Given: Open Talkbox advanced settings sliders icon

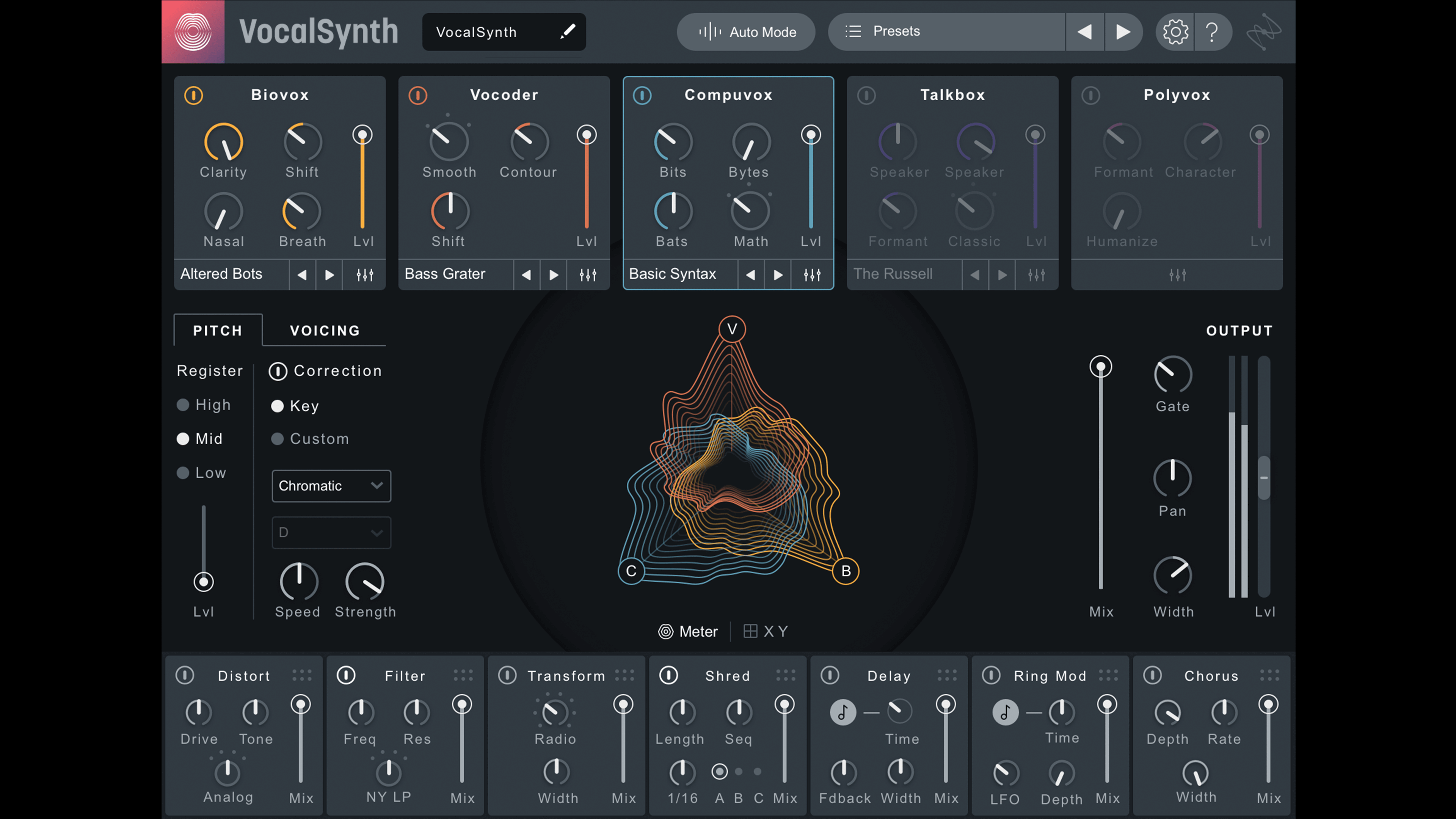Looking at the screenshot, I should click(x=1036, y=275).
